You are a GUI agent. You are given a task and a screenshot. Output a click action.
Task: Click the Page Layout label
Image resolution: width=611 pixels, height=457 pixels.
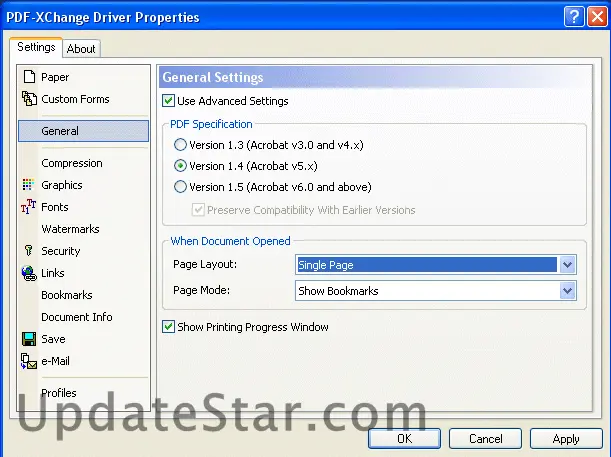pyautogui.click(x=205, y=264)
